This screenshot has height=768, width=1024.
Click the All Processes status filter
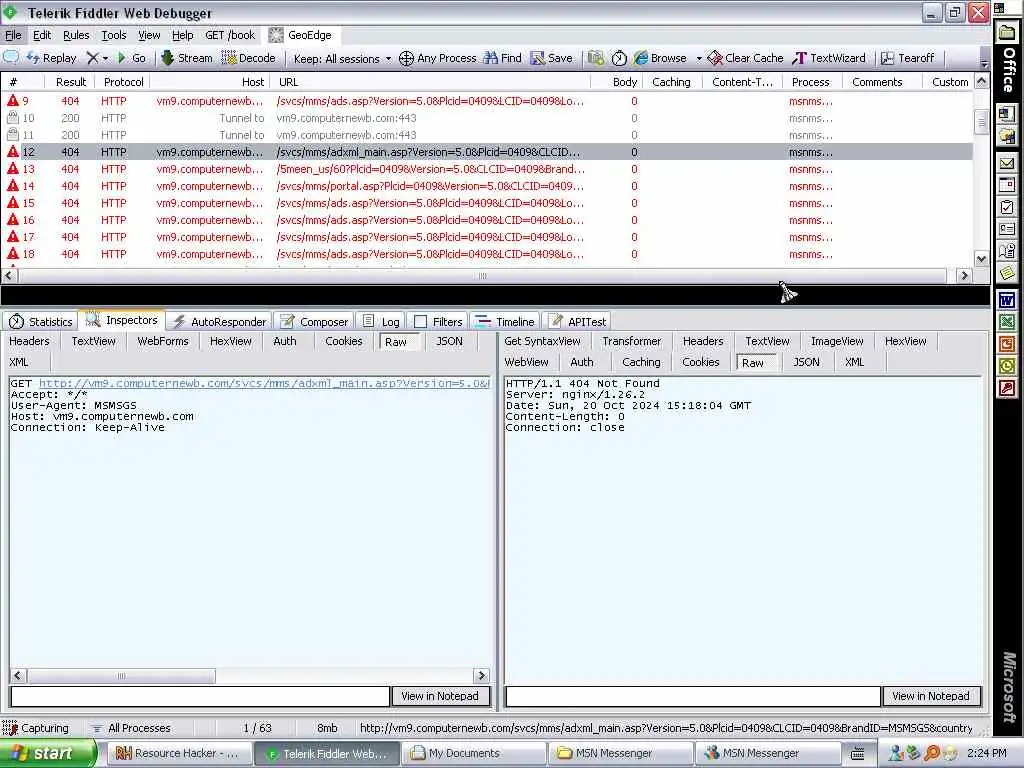coord(131,728)
